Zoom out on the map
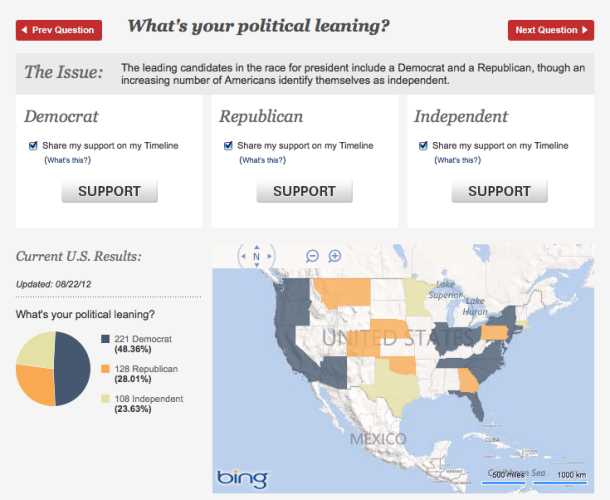 coord(312,256)
